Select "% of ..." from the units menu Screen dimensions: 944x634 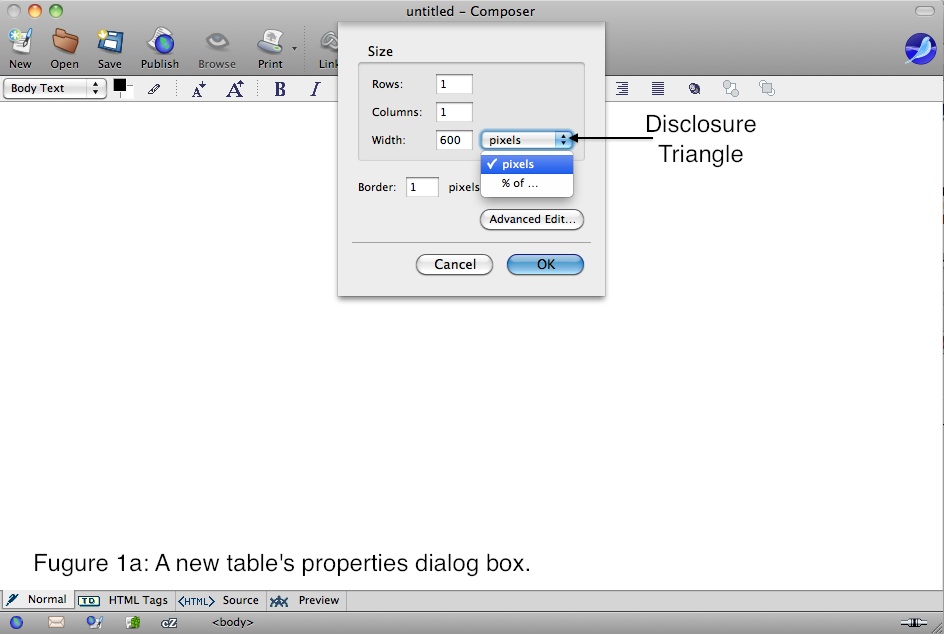tap(520, 183)
